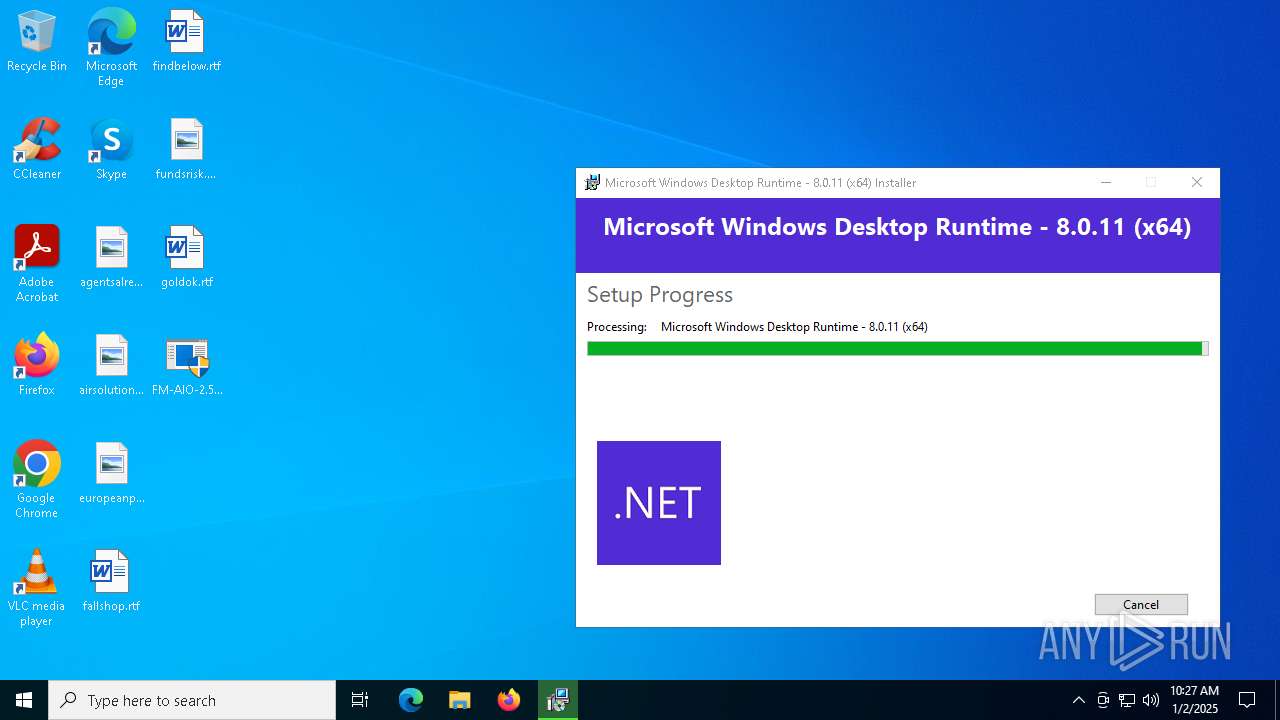Minimize the installer window
The height and width of the screenshot is (720, 1280).
[x=1106, y=183]
